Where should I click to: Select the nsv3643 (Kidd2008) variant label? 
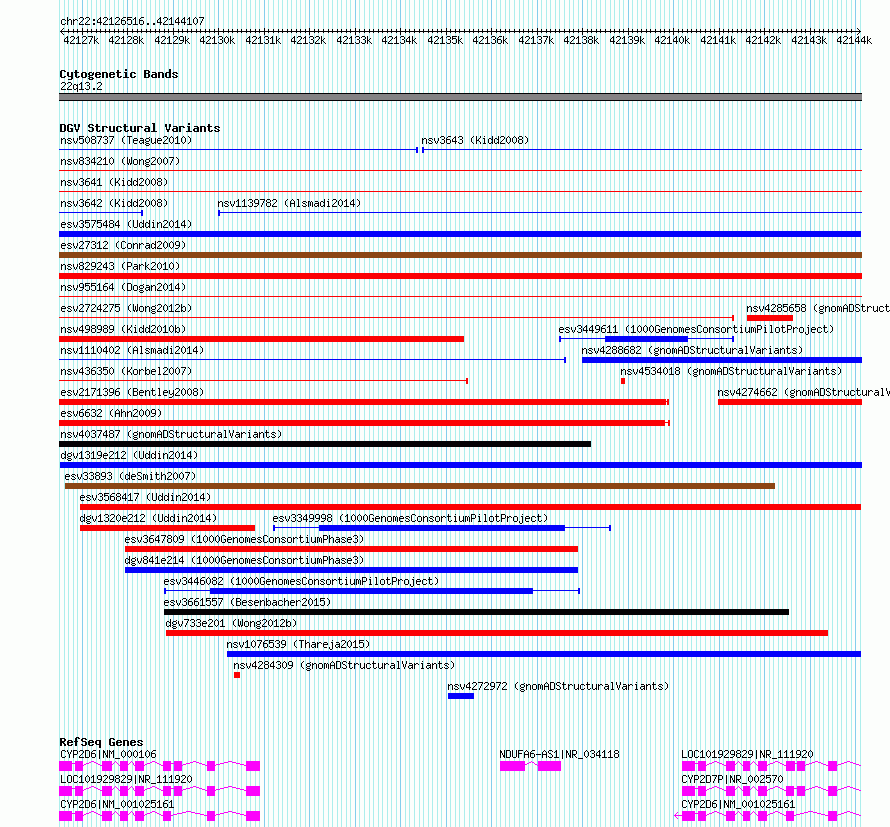point(475,140)
